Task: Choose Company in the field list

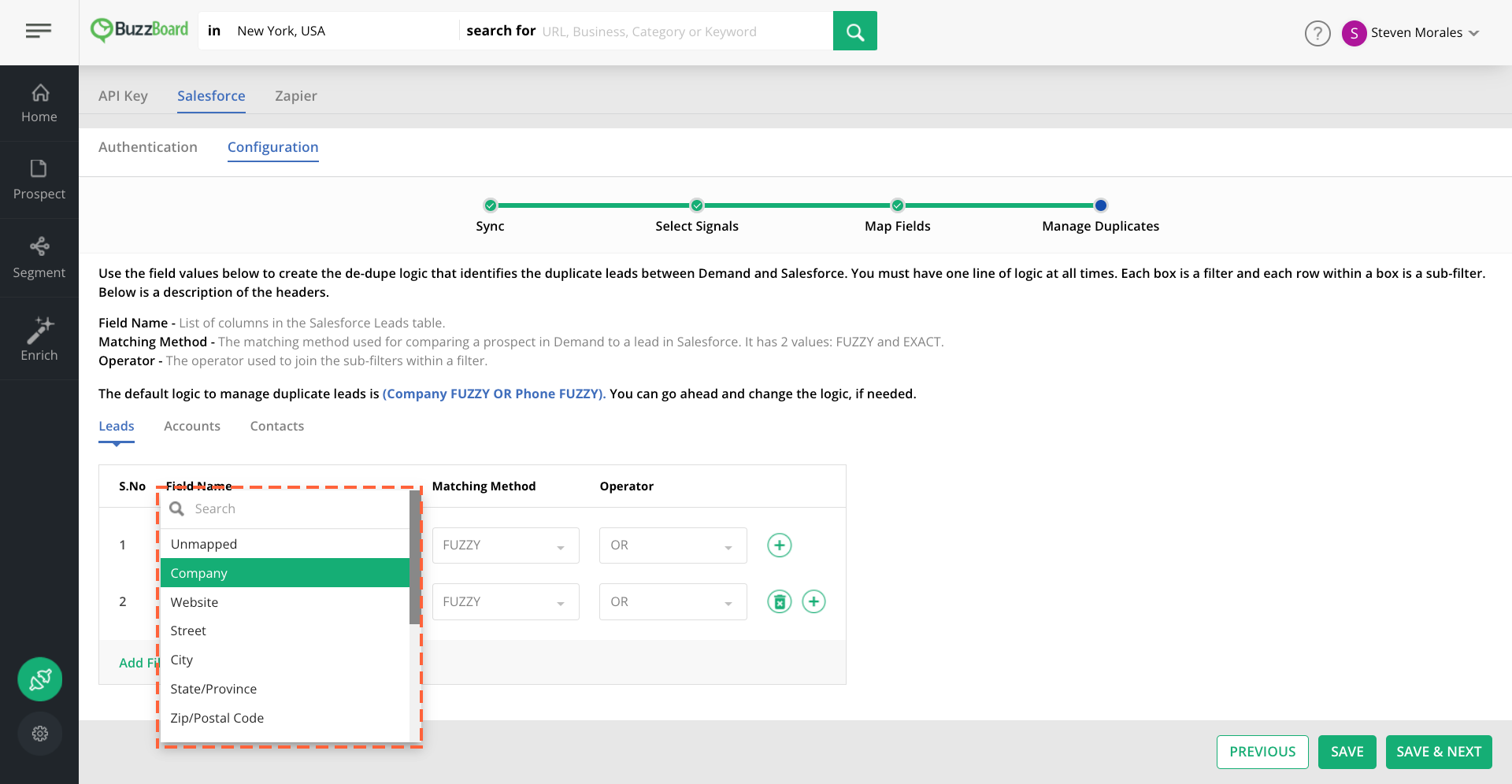Action: (x=285, y=573)
